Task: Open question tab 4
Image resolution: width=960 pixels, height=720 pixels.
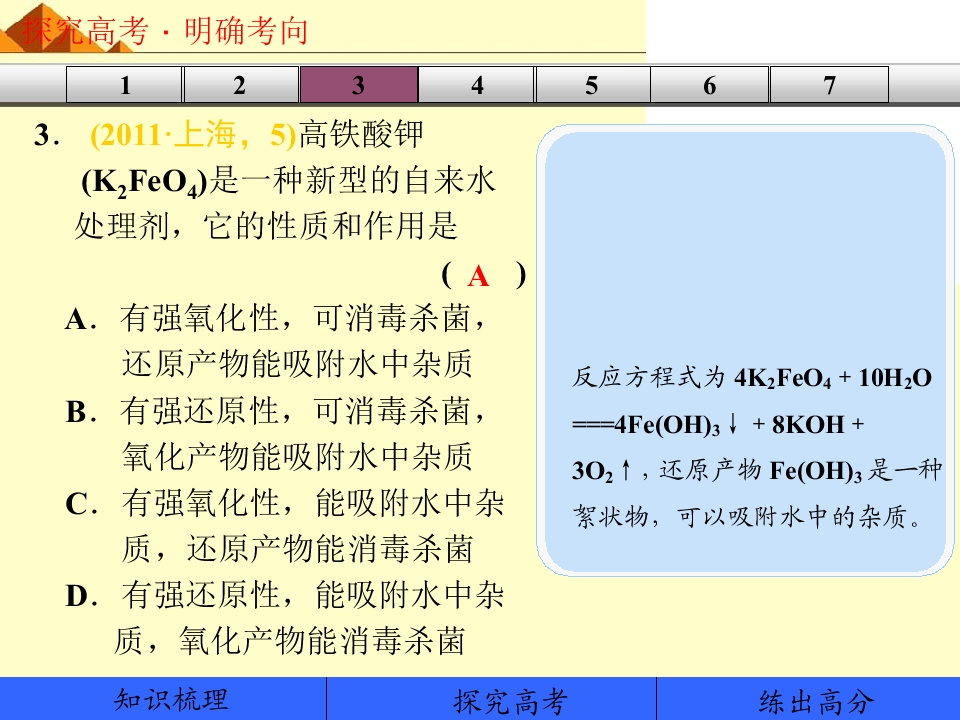Action: click(476, 84)
